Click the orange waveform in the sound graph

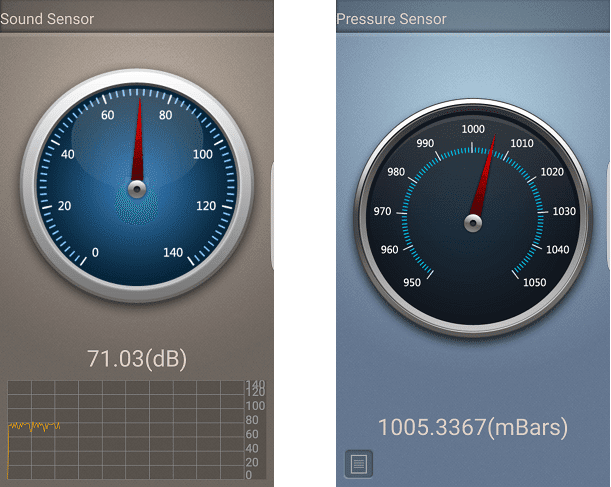(x=34, y=426)
